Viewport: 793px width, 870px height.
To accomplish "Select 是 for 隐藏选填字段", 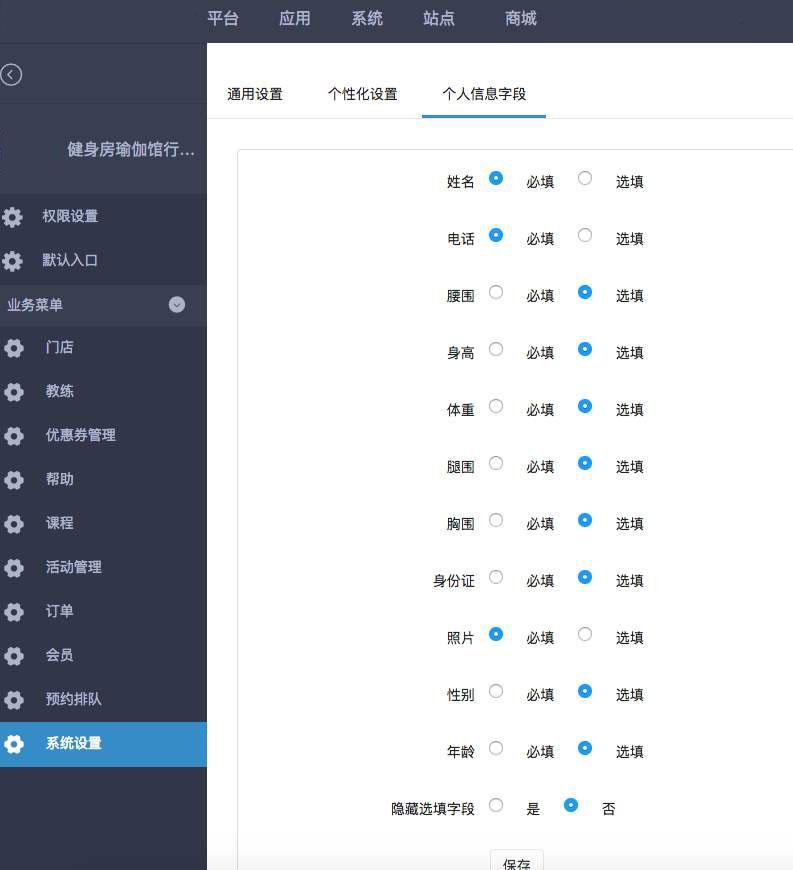I will (496, 805).
